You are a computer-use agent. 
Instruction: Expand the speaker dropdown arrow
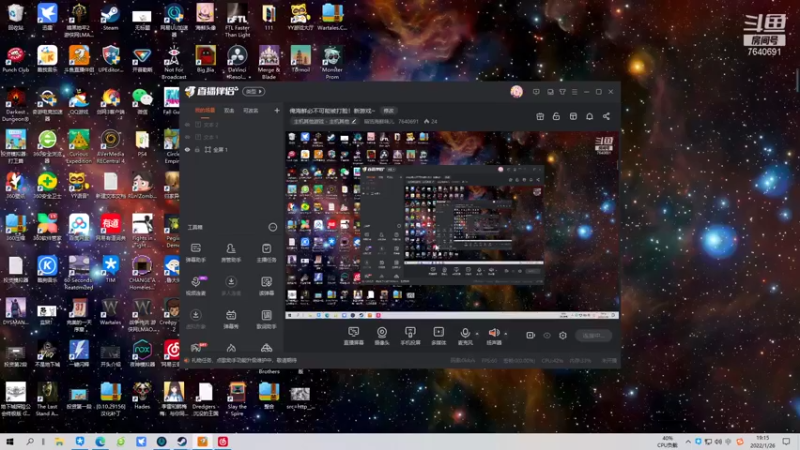(x=506, y=334)
